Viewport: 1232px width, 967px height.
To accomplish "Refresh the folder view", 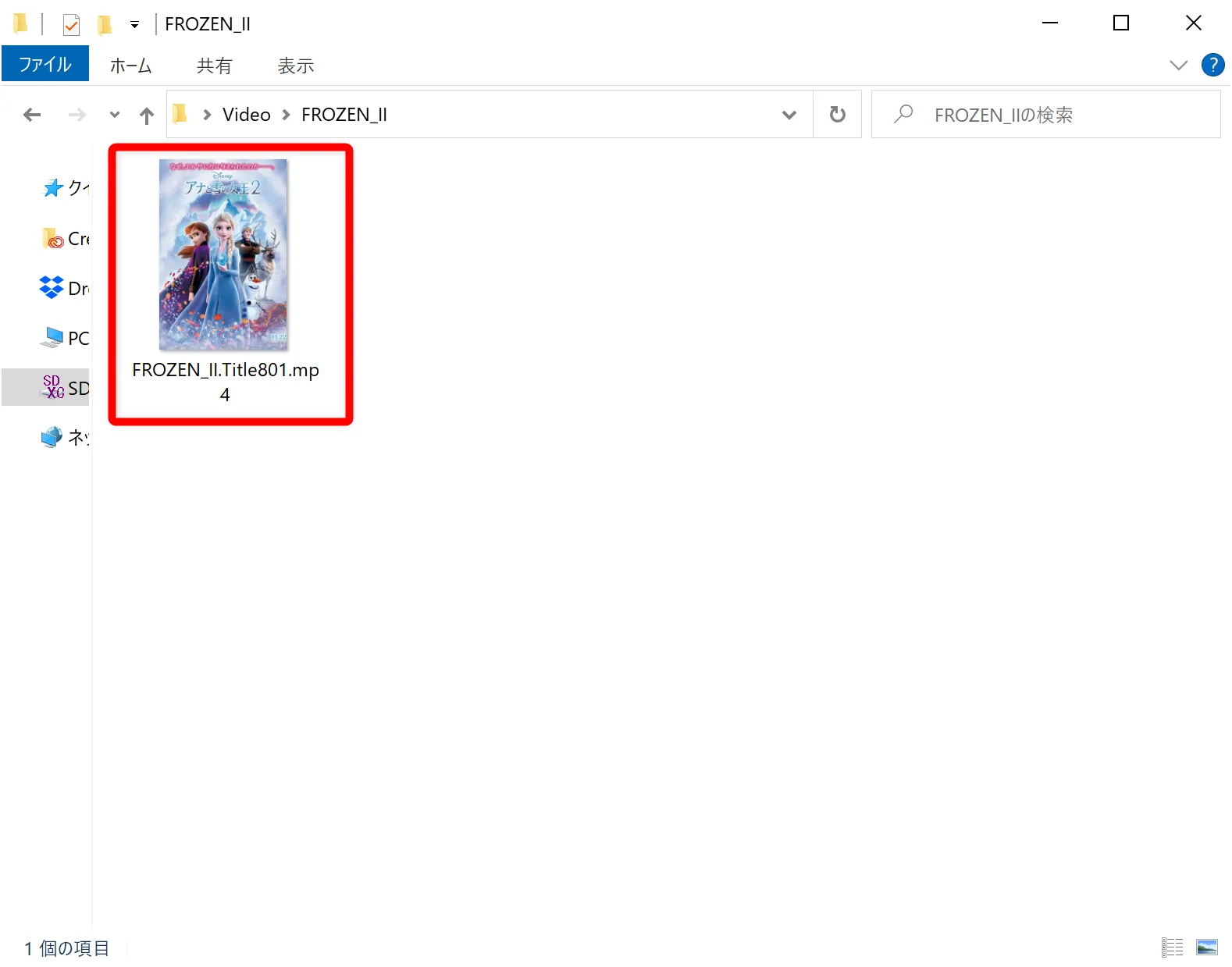I will point(838,115).
